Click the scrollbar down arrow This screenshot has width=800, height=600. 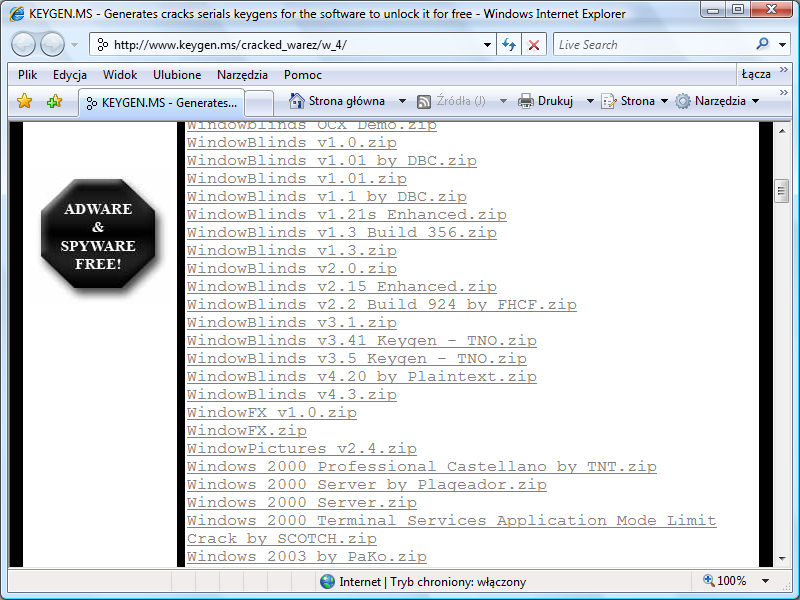(x=782, y=558)
